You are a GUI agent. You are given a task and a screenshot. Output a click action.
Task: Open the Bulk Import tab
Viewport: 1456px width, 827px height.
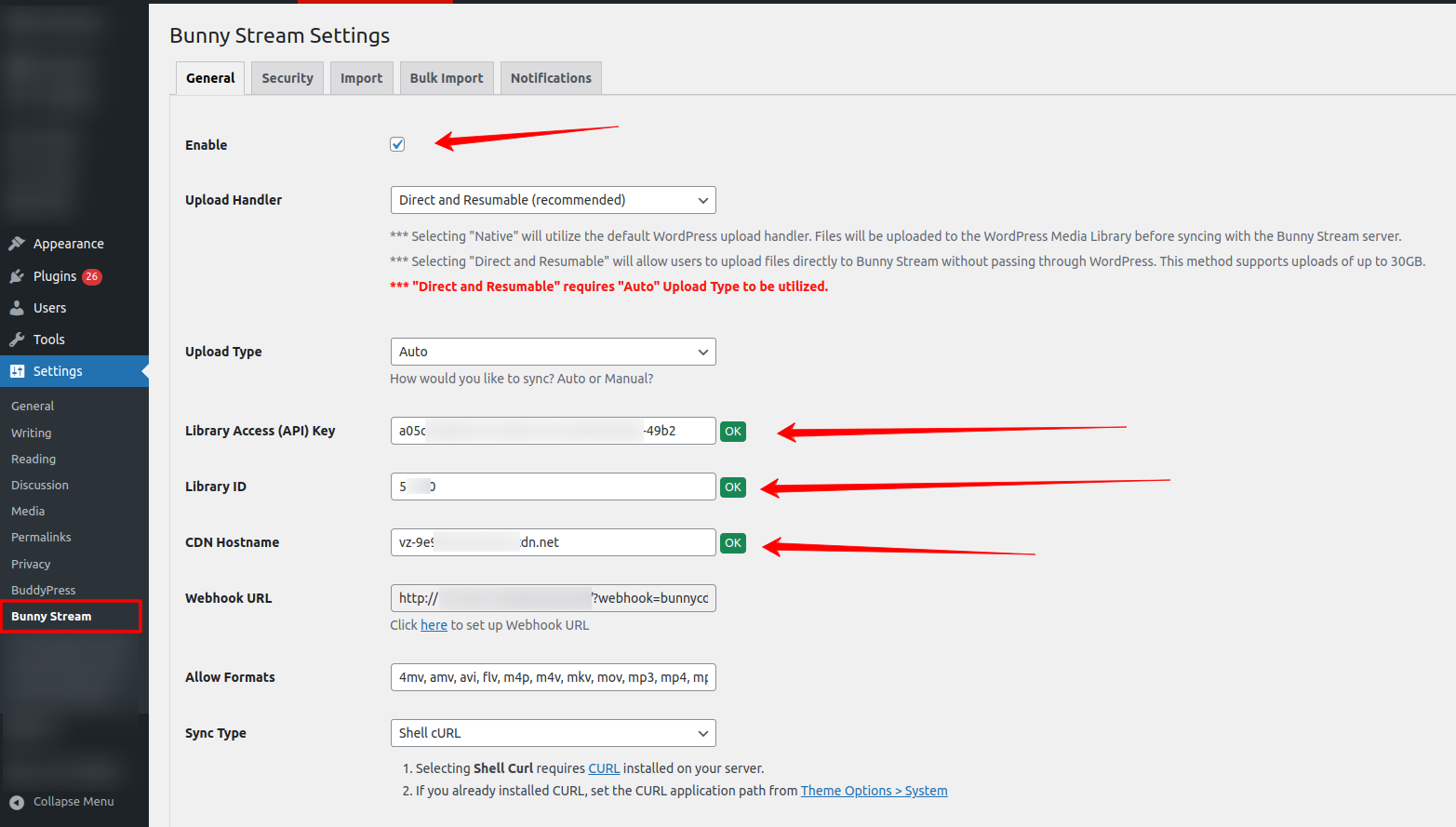[x=447, y=78]
